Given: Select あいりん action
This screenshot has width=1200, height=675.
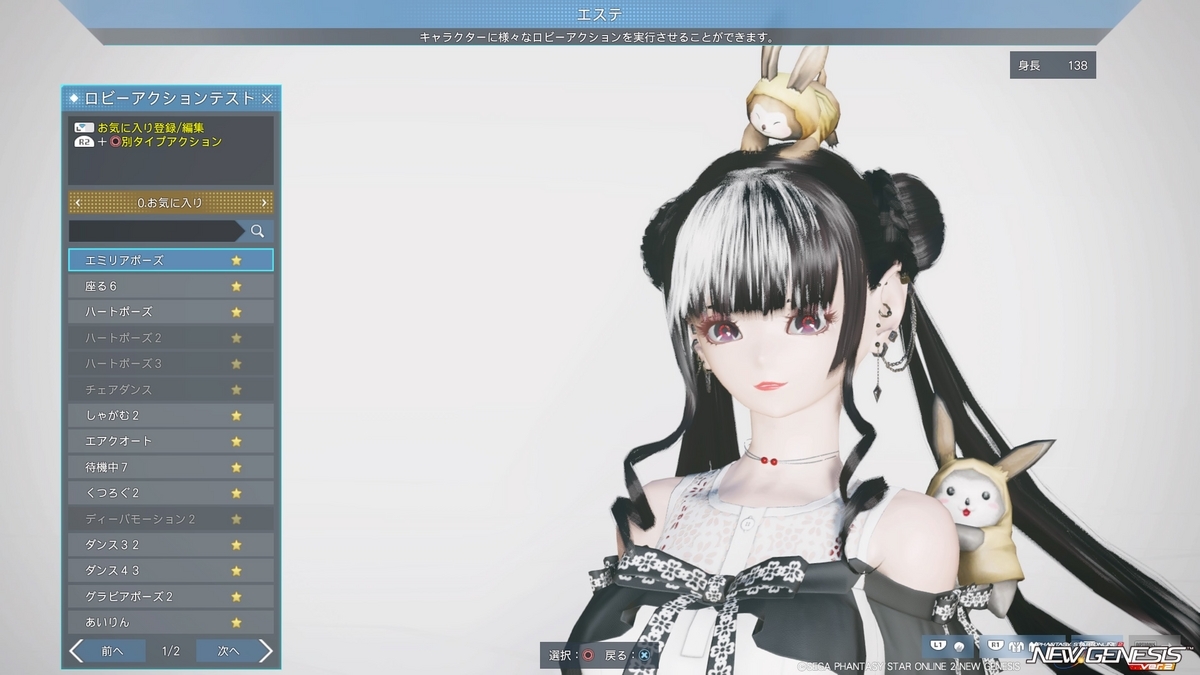Looking at the screenshot, I should point(171,622).
